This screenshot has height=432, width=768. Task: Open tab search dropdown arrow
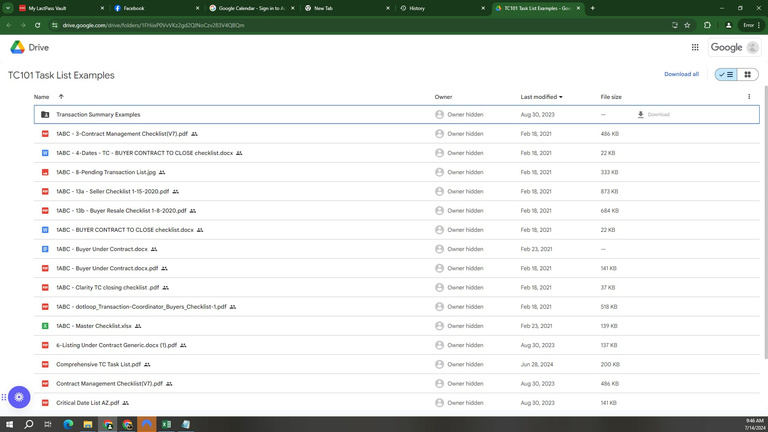point(8,8)
